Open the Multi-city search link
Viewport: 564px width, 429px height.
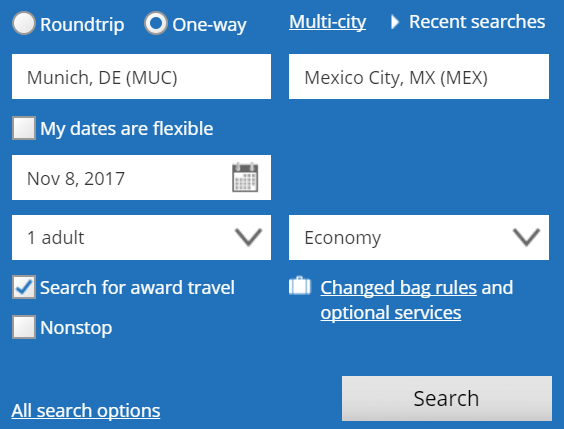[327, 22]
